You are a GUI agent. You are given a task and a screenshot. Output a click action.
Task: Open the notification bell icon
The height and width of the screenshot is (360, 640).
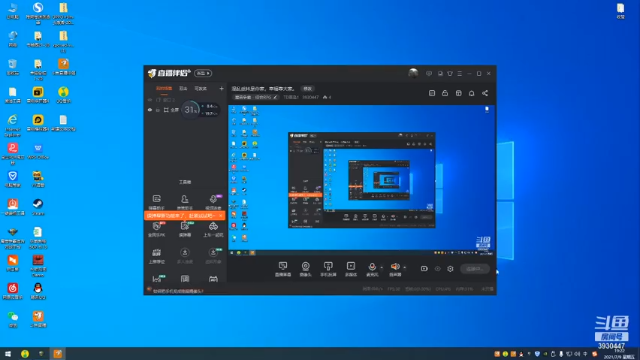pos(471,93)
